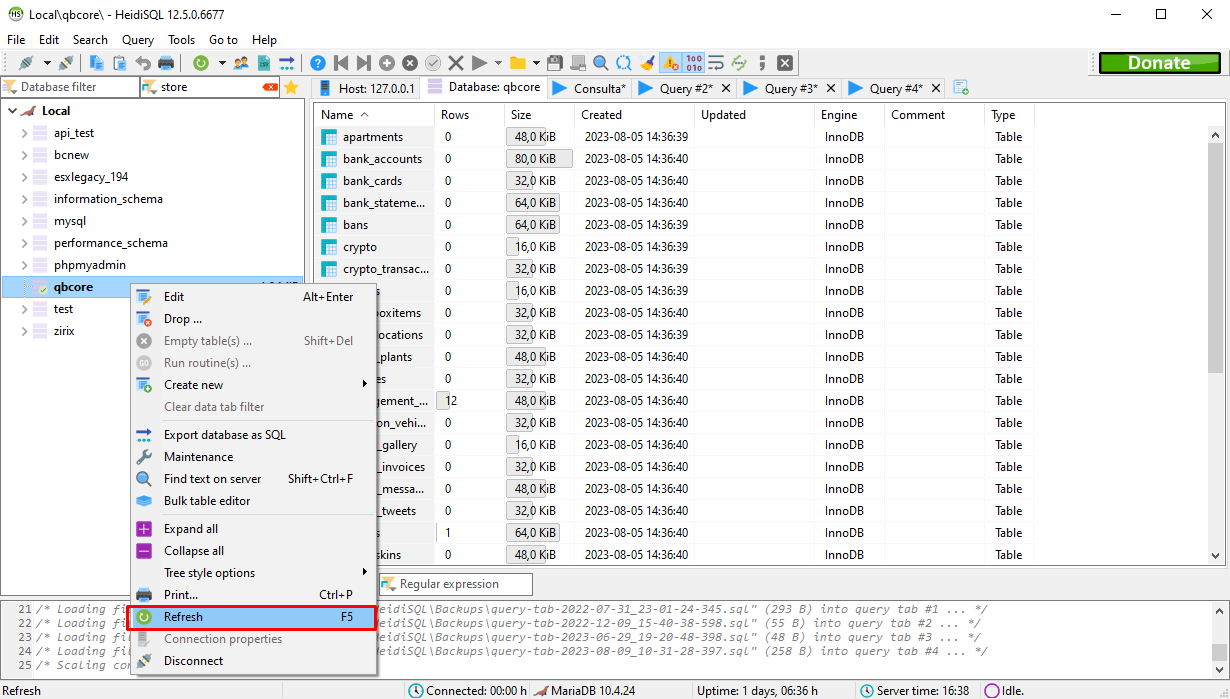
Task: Toggle the binary 100/010 display icon
Action: click(x=694, y=63)
